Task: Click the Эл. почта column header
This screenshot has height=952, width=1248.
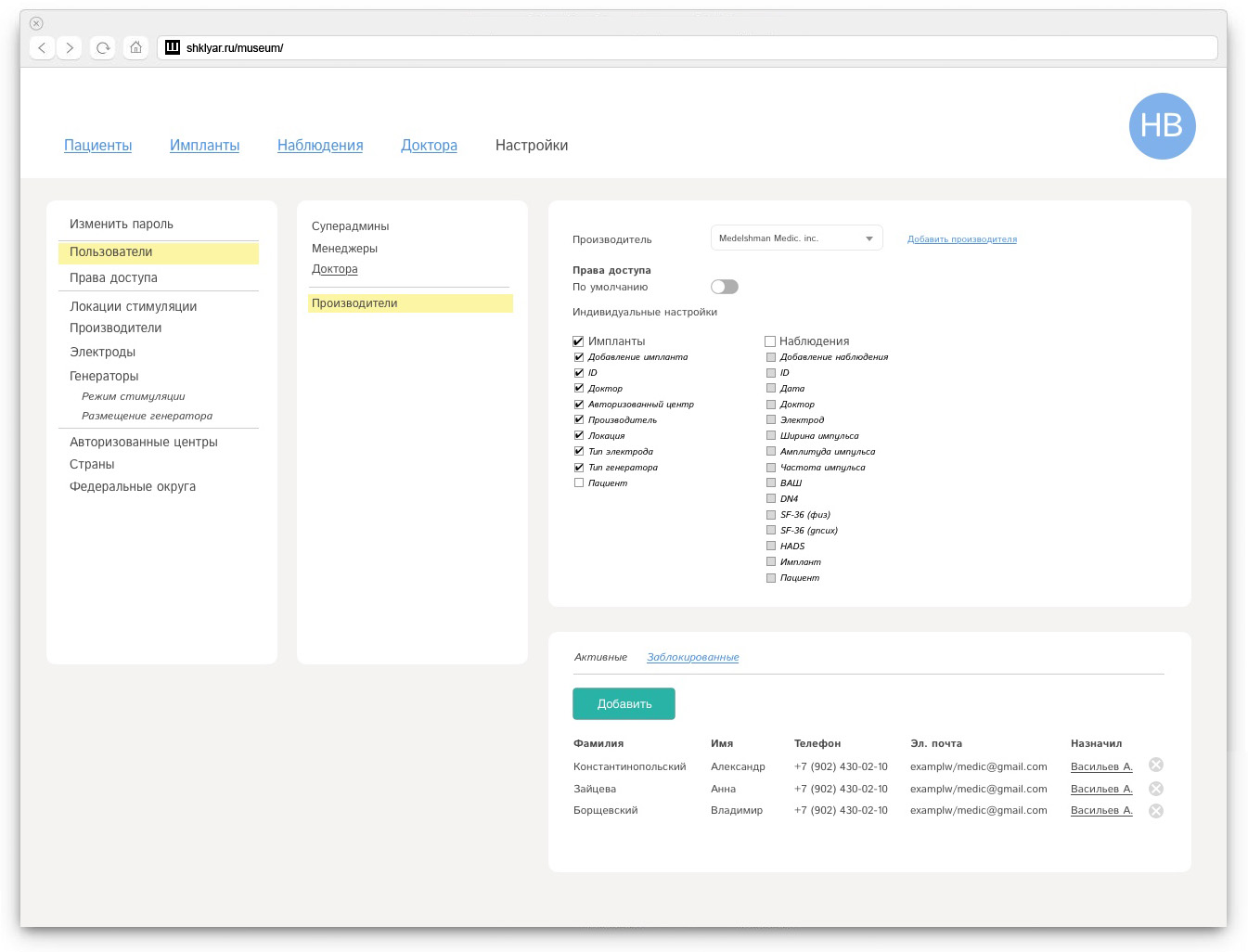Action: 936,743
